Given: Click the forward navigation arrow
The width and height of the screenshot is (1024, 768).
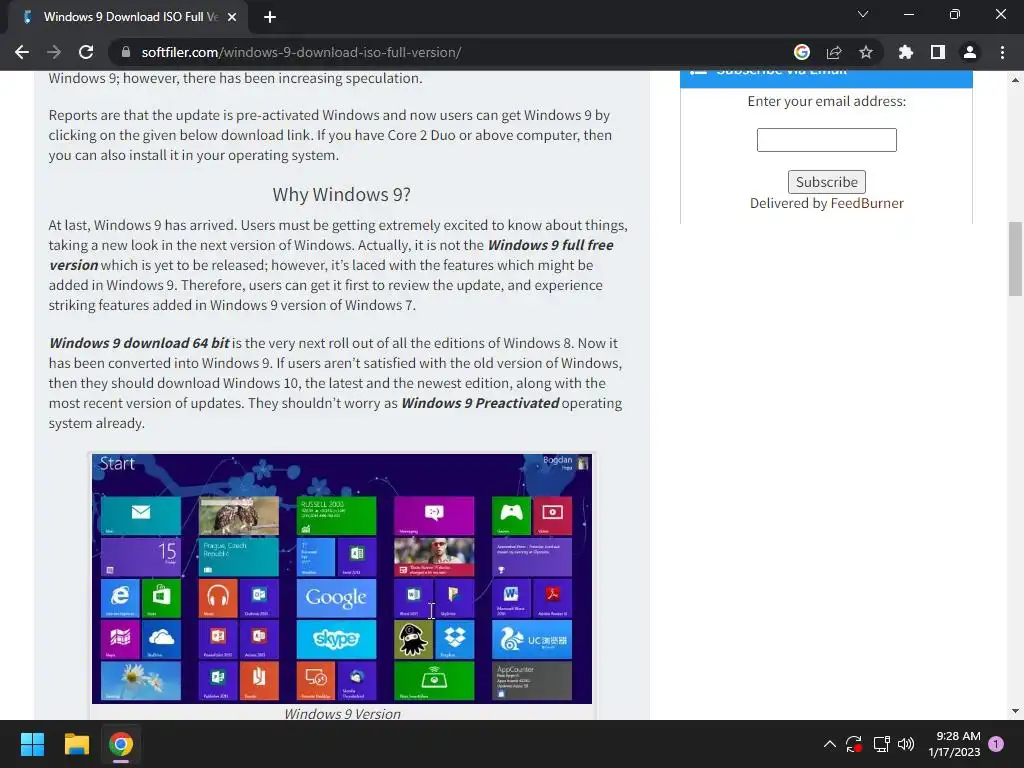Looking at the screenshot, I should 54,52.
